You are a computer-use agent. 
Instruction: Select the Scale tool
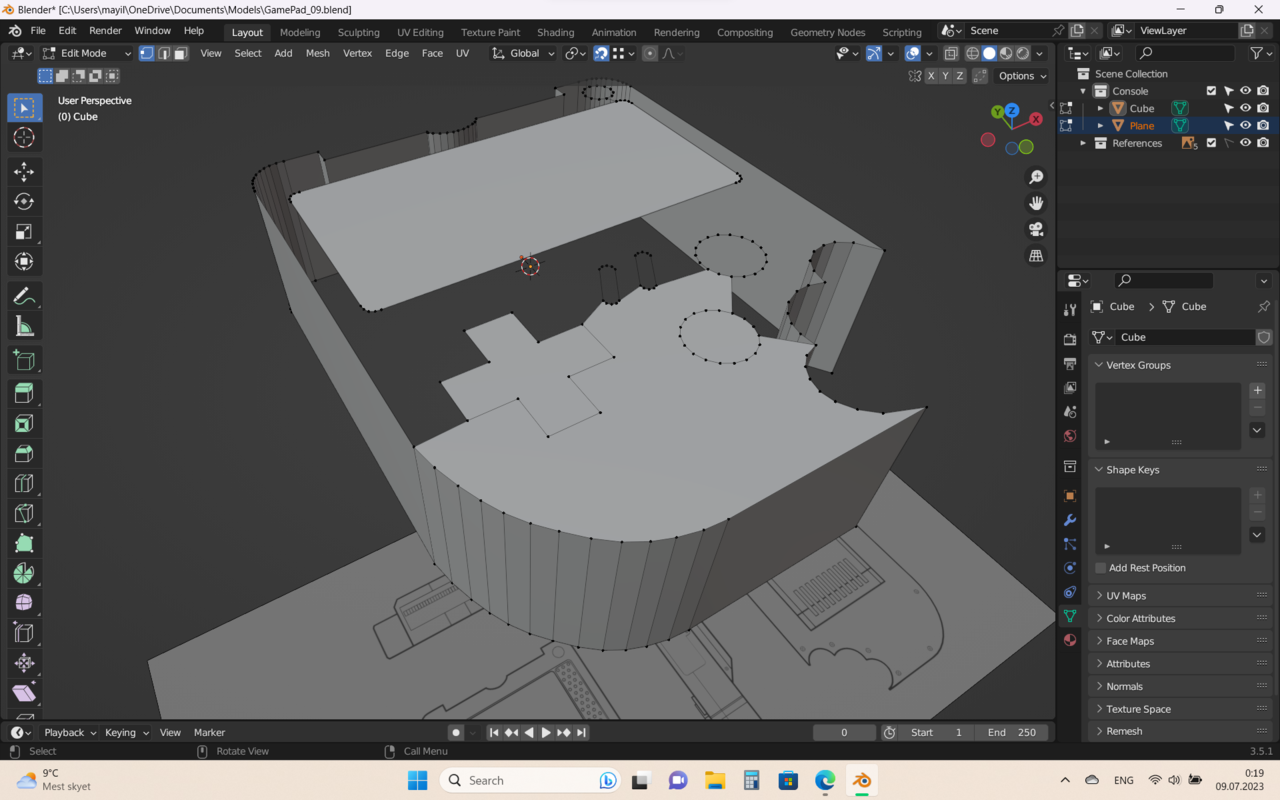tap(24, 232)
